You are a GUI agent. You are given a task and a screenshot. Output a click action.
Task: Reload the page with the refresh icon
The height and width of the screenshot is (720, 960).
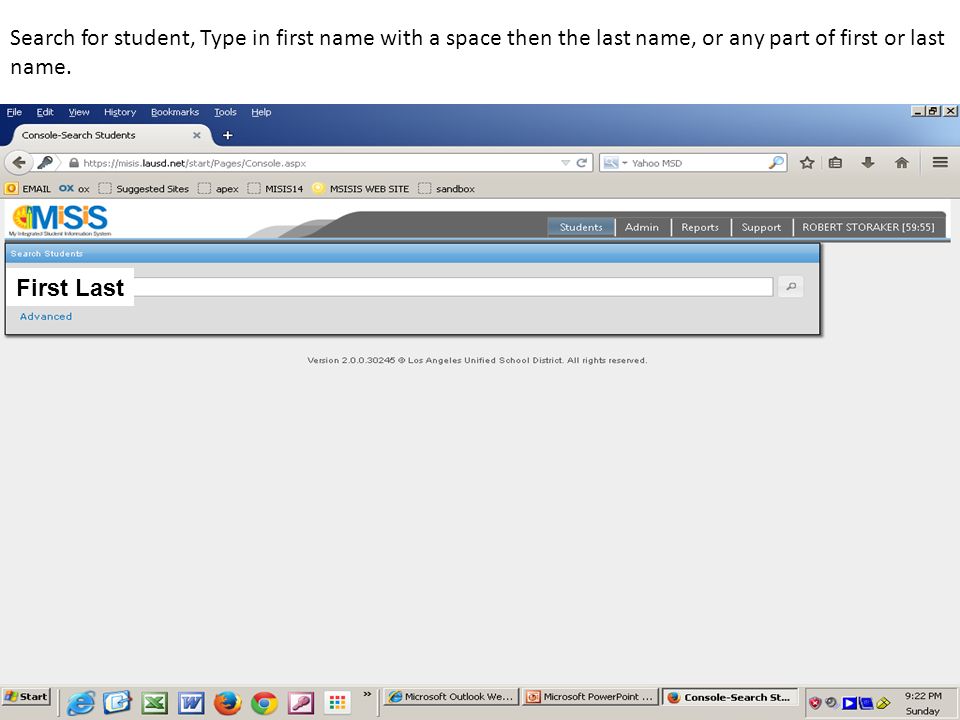coord(582,163)
